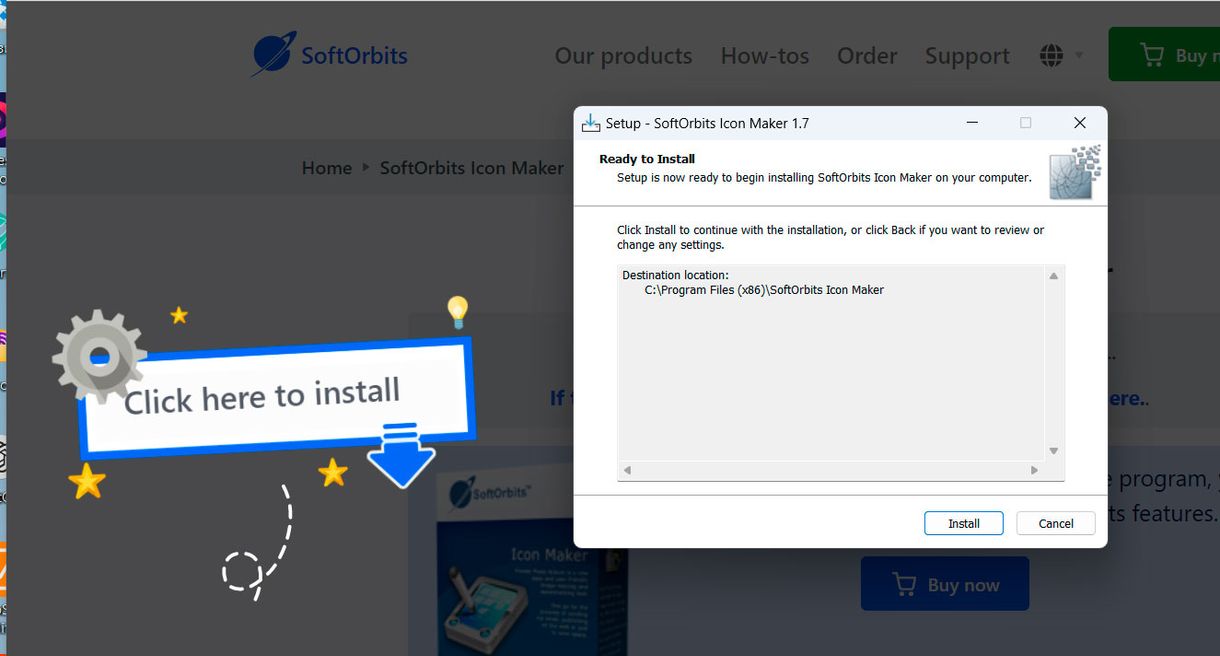This screenshot has height=656, width=1220.
Task: Click the setup installer icon in title bar
Action: tap(591, 123)
